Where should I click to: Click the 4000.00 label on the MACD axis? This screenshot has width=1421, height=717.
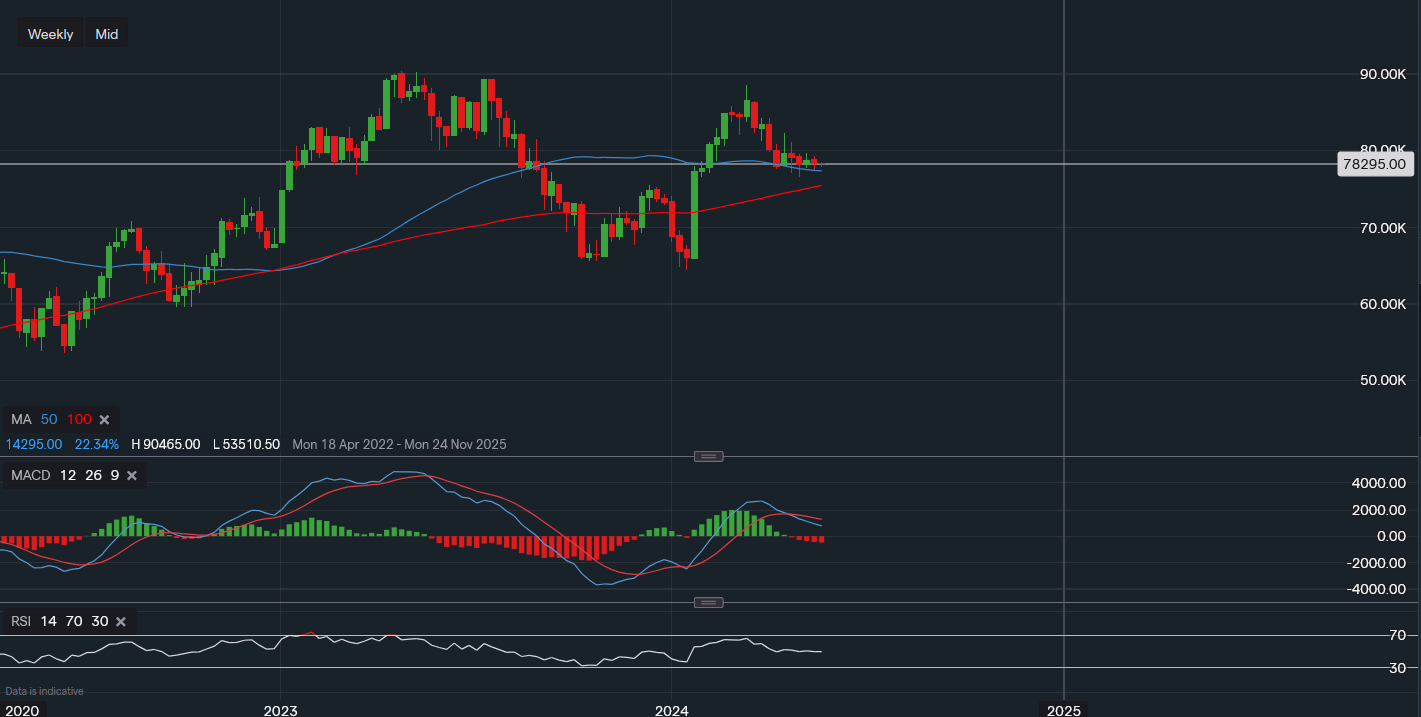[x=1377, y=483]
